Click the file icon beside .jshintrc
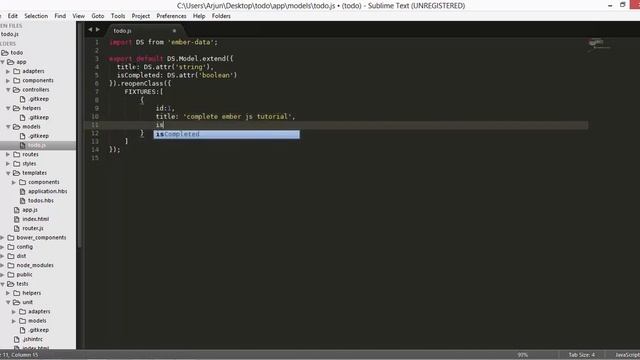The width and height of the screenshot is (640, 360). pos(16,339)
